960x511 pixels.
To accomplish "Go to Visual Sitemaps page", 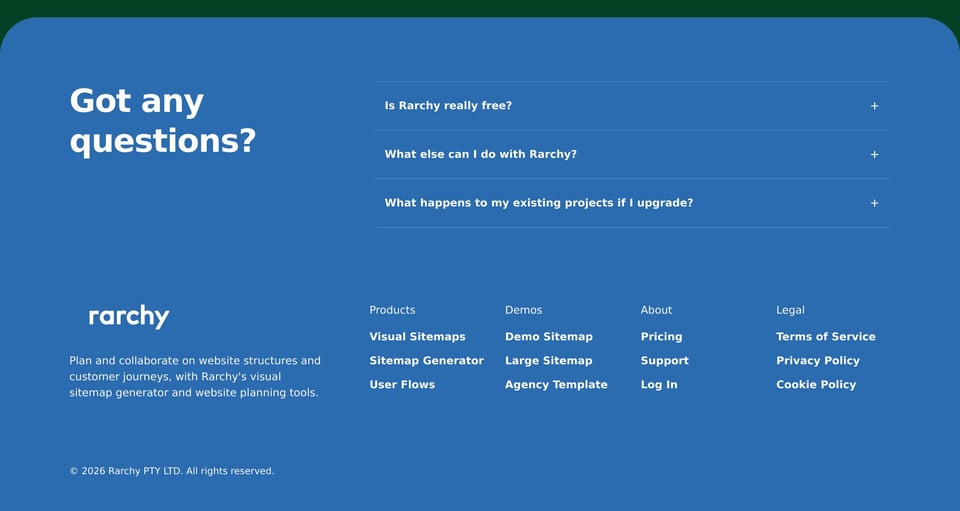I will [417, 337].
